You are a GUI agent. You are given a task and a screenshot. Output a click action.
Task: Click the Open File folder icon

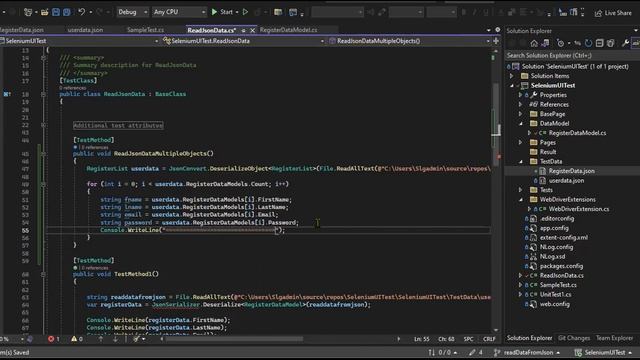click(x=44, y=12)
